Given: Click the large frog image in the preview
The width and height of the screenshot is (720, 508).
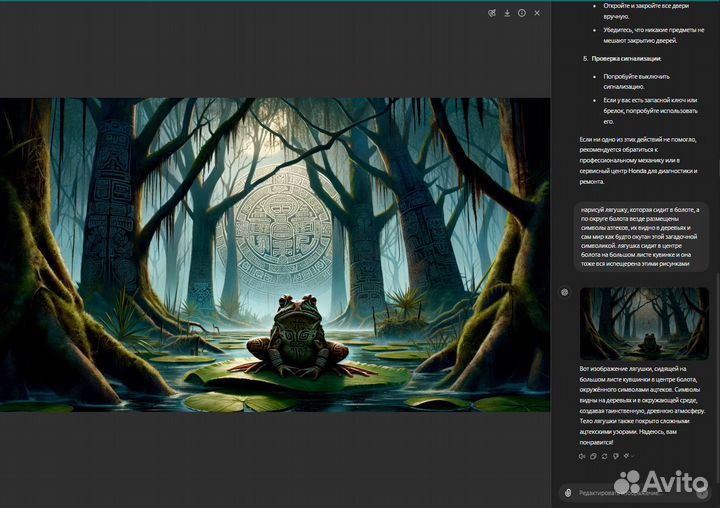Looking at the screenshot, I should [275, 254].
